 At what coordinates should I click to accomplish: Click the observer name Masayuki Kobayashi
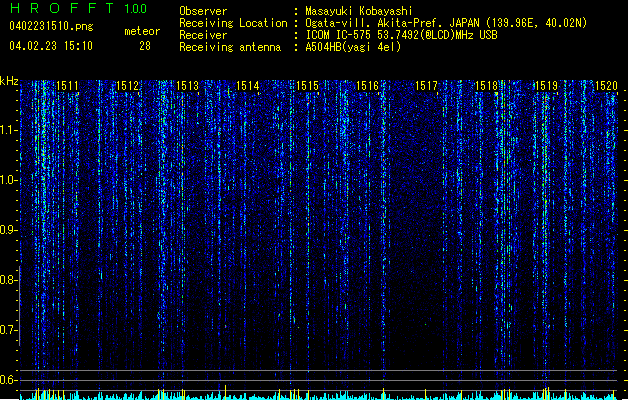click(x=359, y=11)
